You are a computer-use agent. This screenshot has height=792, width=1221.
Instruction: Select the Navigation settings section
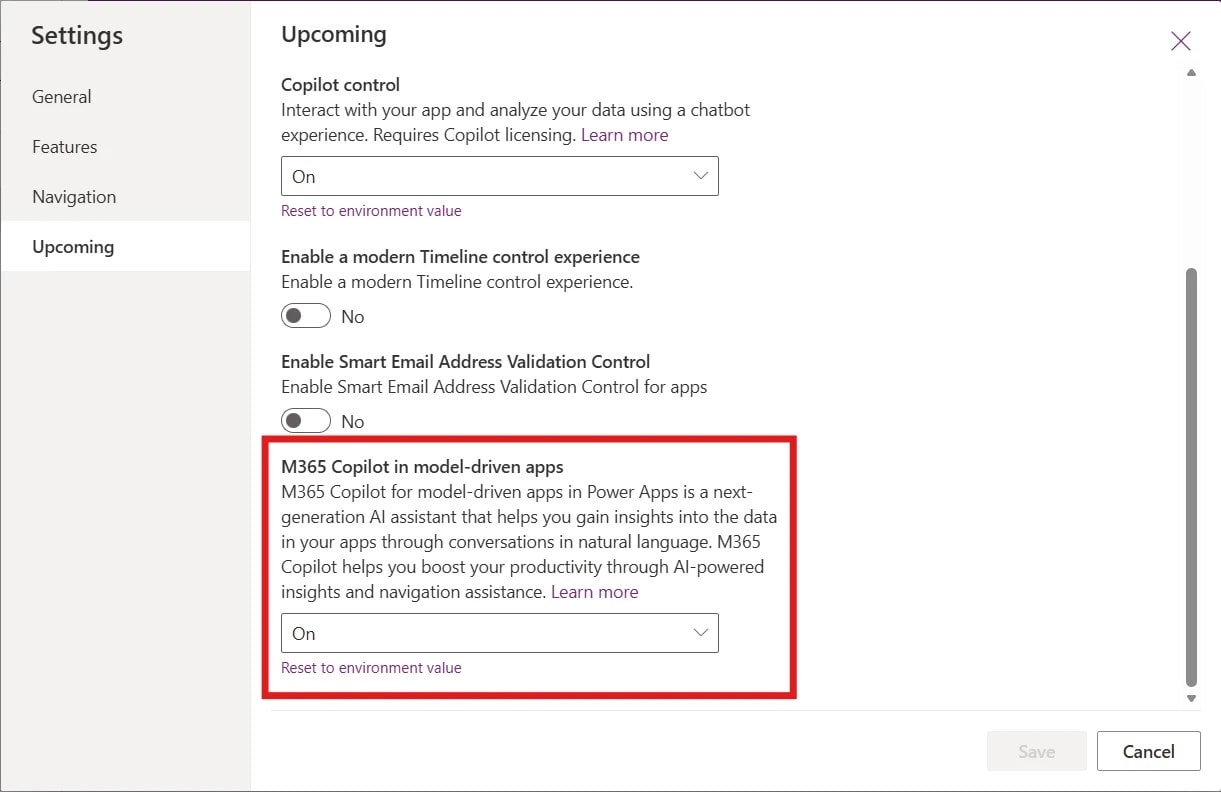(x=74, y=196)
